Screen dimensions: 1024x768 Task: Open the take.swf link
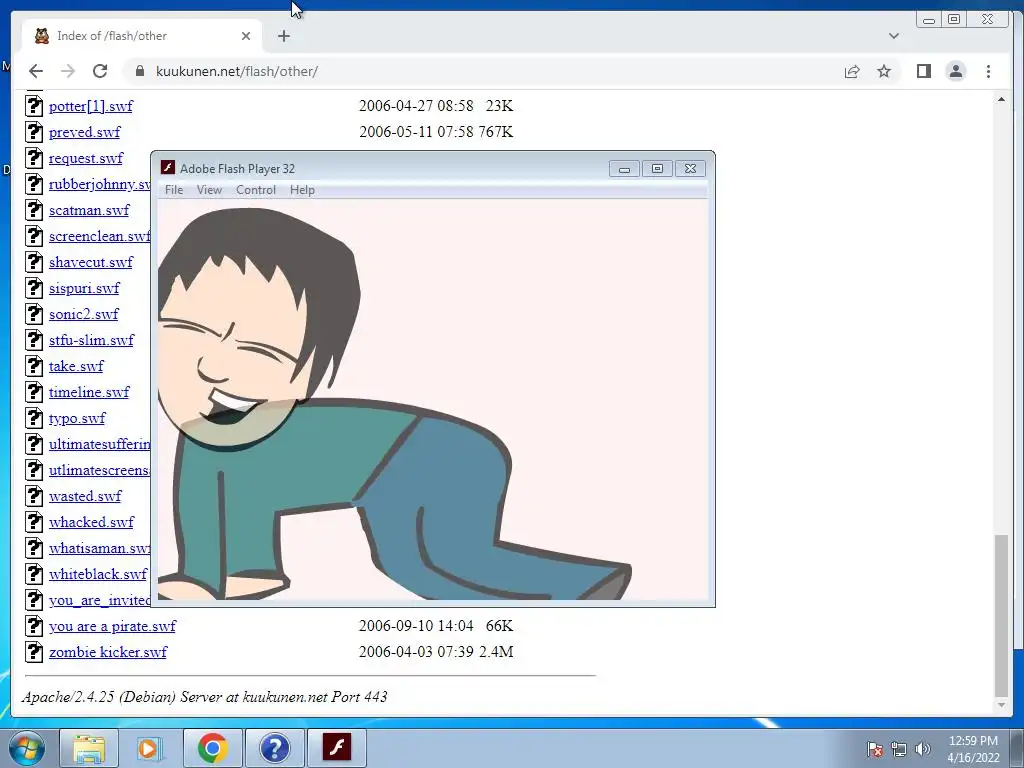[76, 366]
